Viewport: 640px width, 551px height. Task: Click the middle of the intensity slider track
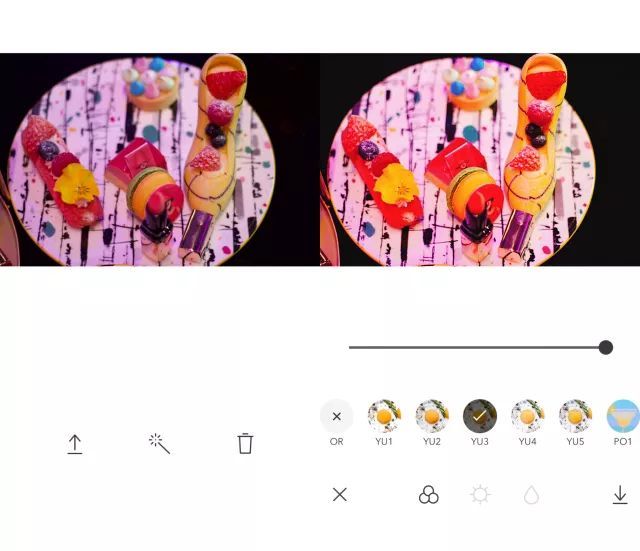477,347
